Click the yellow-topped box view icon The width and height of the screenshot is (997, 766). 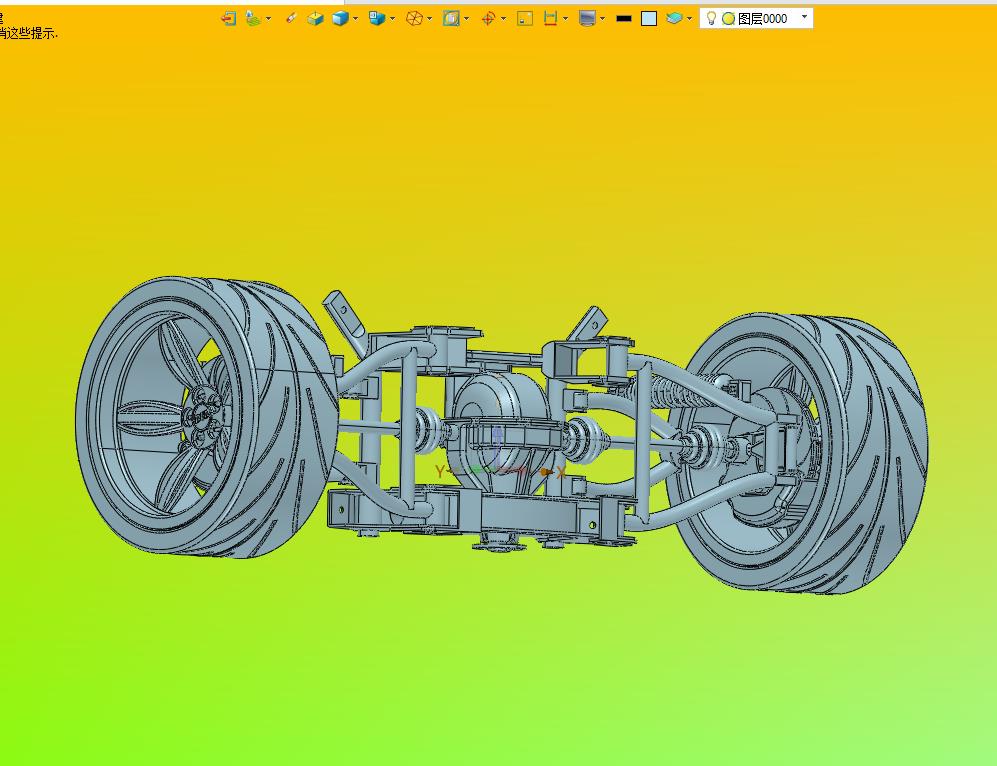coord(315,18)
